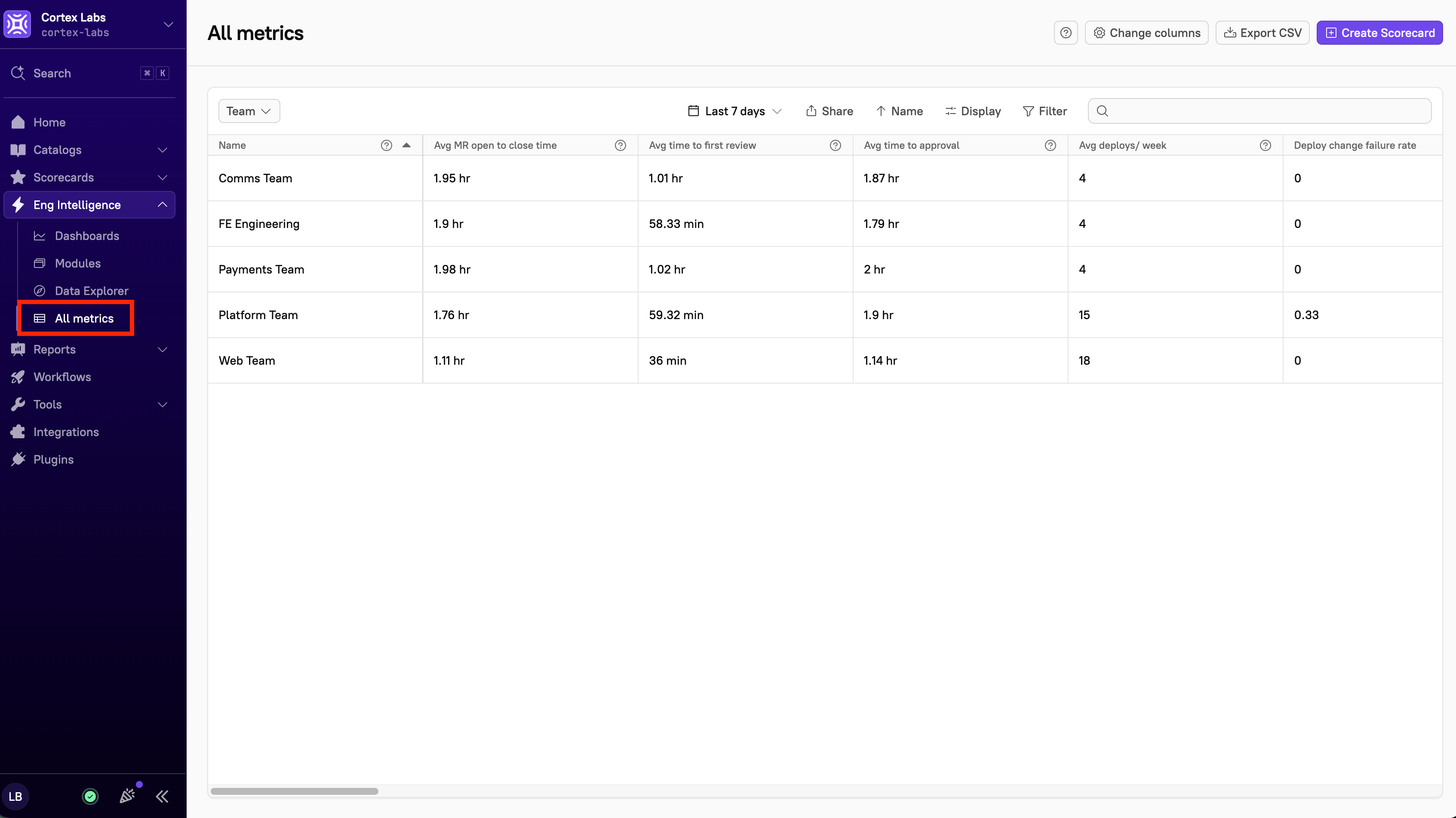Open Data Explorer in the sidebar
1456x818 pixels.
(x=92, y=291)
